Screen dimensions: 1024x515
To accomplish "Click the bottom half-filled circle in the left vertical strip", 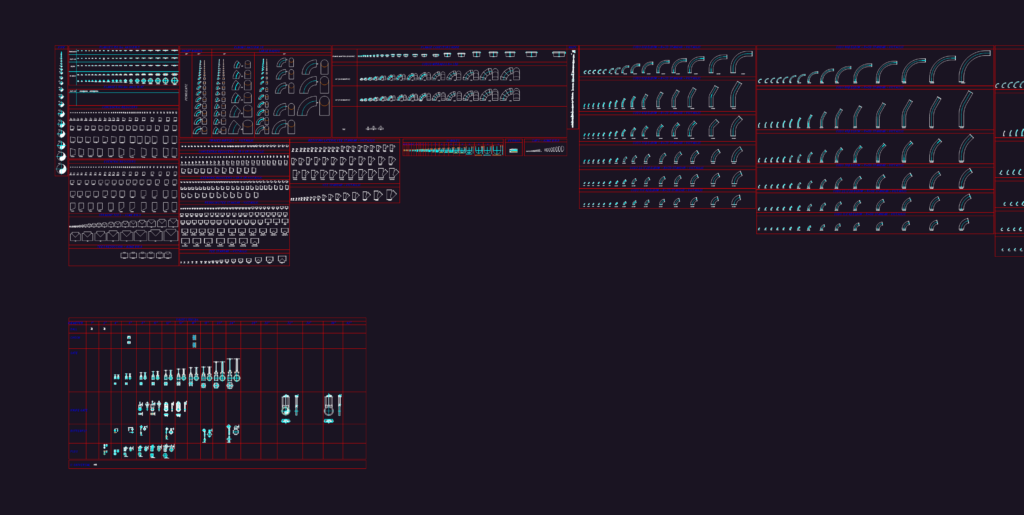I will tap(62, 169).
